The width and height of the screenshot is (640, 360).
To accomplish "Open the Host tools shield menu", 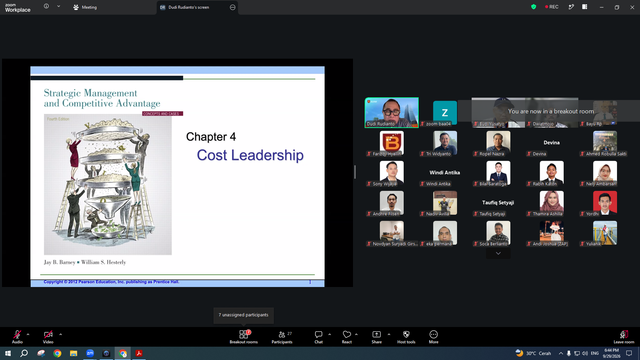I will (406, 337).
